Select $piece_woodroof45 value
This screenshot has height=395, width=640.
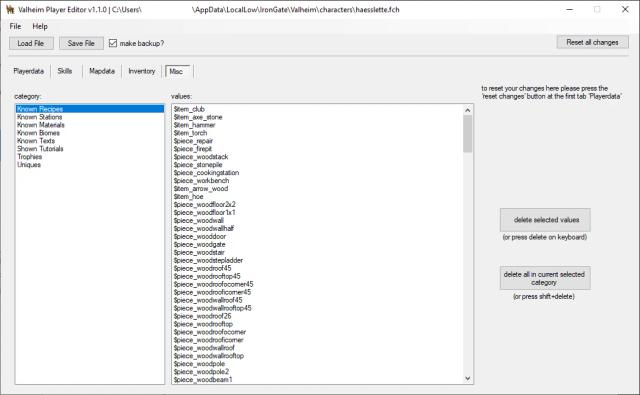(x=317, y=268)
